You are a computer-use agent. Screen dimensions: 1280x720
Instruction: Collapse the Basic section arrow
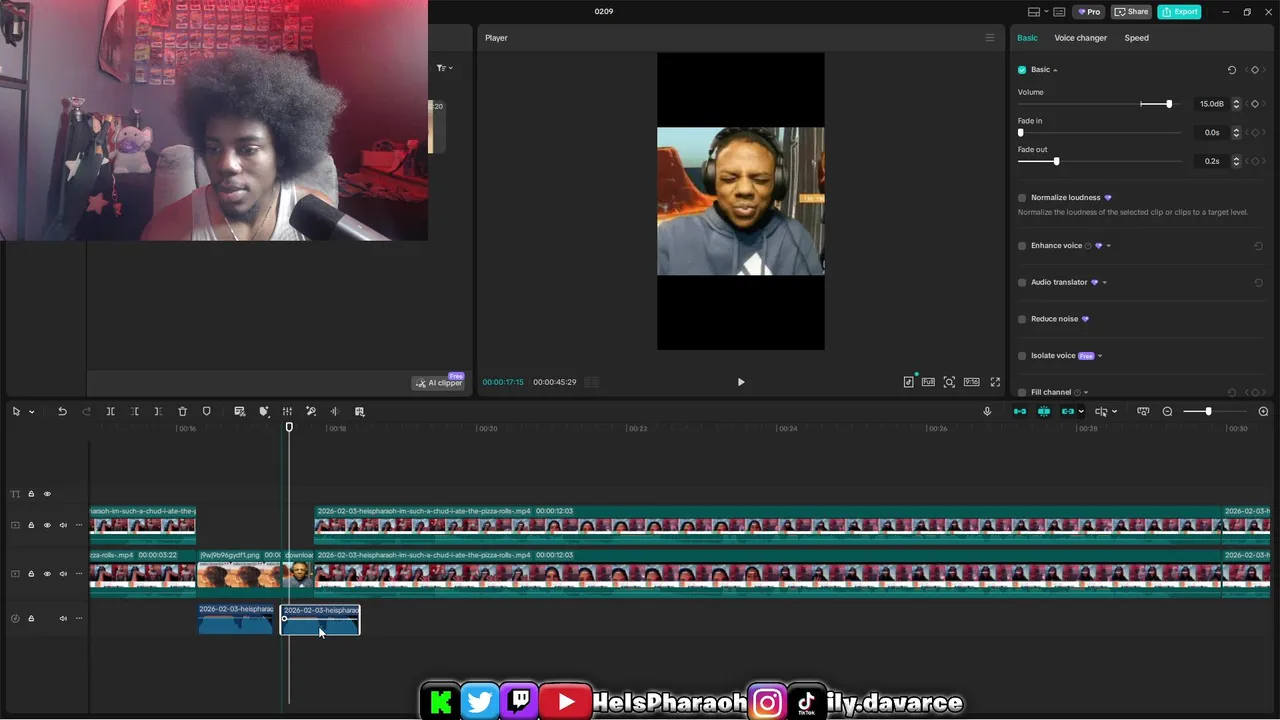pyautogui.click(x=1055, y=70)
